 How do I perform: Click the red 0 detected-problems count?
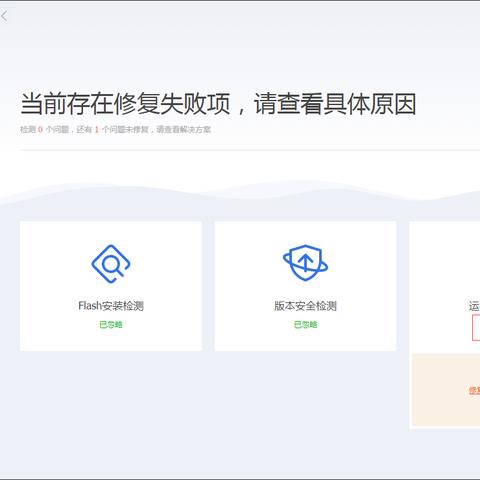tap(40, 129)
